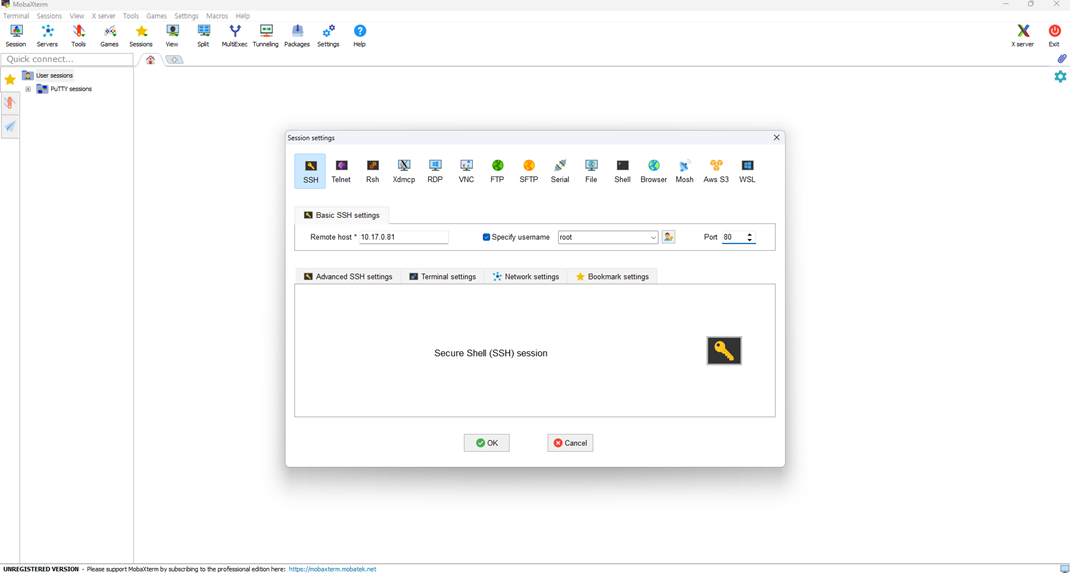The image size is (1070, 573).
Task: Select the Split toolbar icon
Action: pyautogui.click(x=203, y=35)
